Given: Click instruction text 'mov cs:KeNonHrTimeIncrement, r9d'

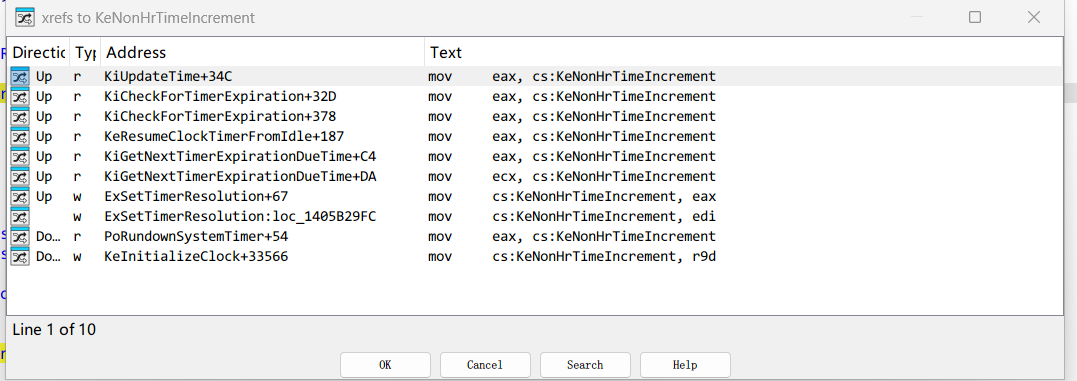Looking at the screenshot, I should pos(571,257).
